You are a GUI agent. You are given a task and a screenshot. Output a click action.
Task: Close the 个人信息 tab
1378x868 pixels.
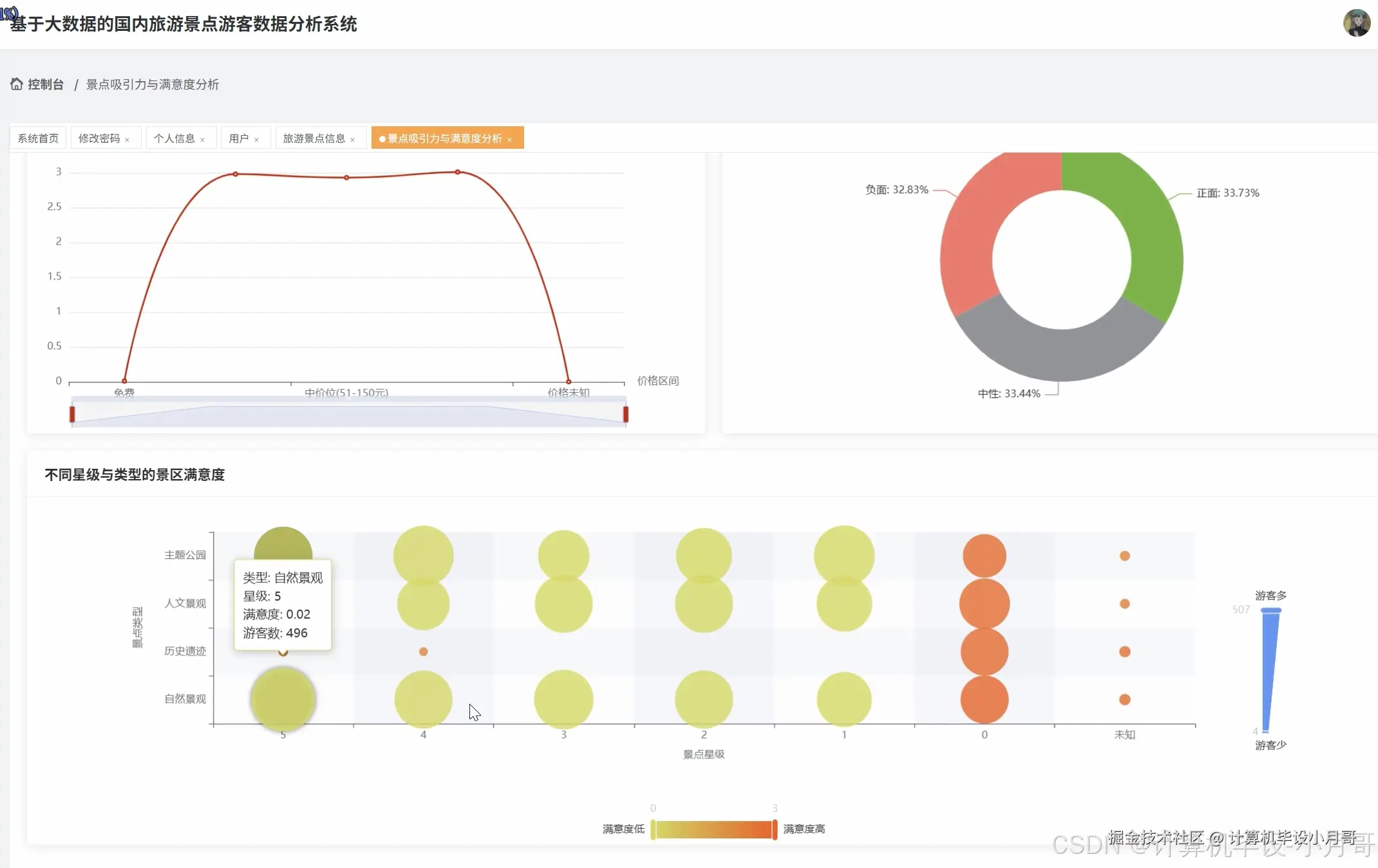203,139
